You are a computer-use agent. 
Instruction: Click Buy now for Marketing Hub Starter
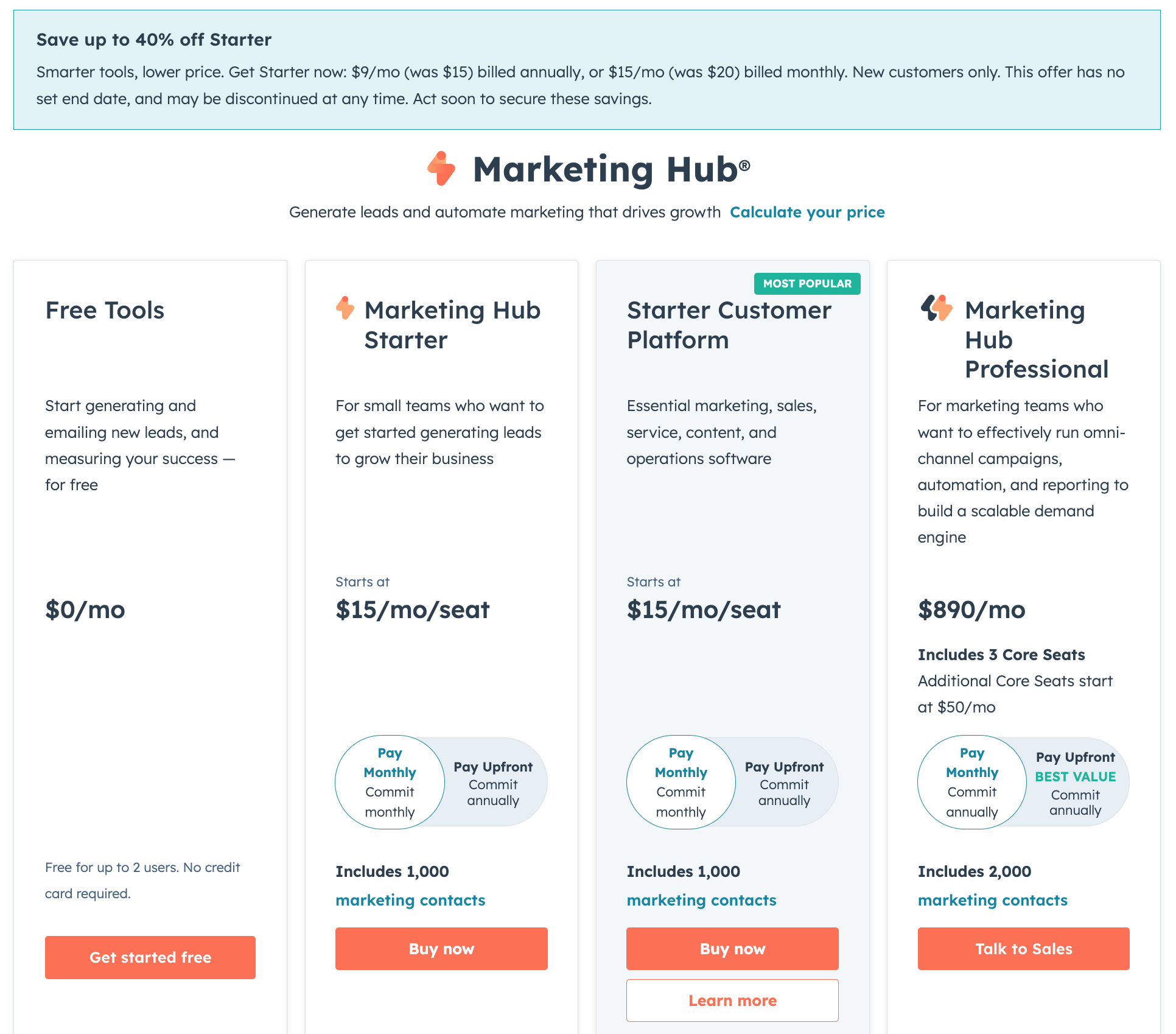(x=441, y=949)
